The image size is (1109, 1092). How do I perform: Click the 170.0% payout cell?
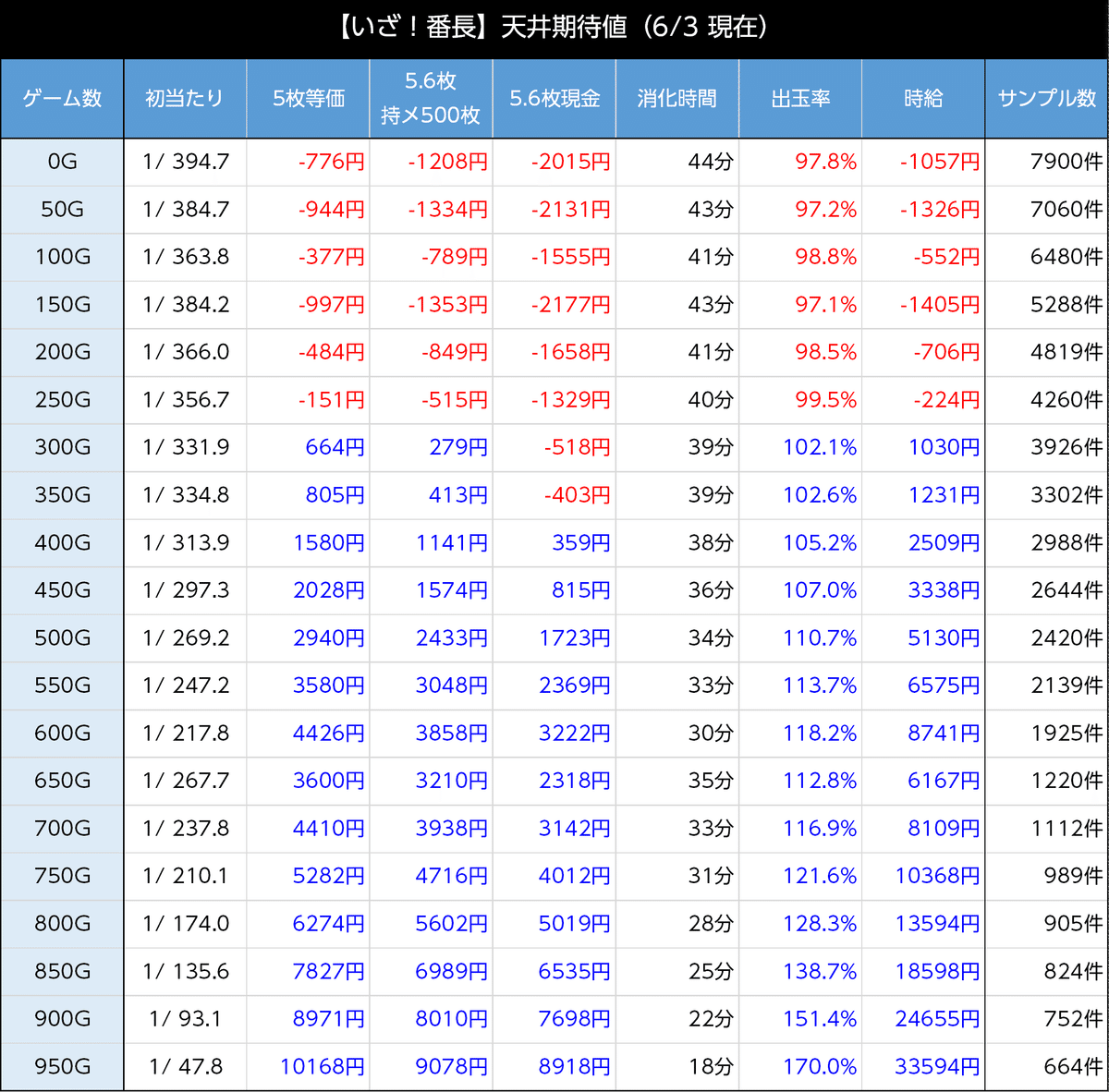coord(800,1067)
